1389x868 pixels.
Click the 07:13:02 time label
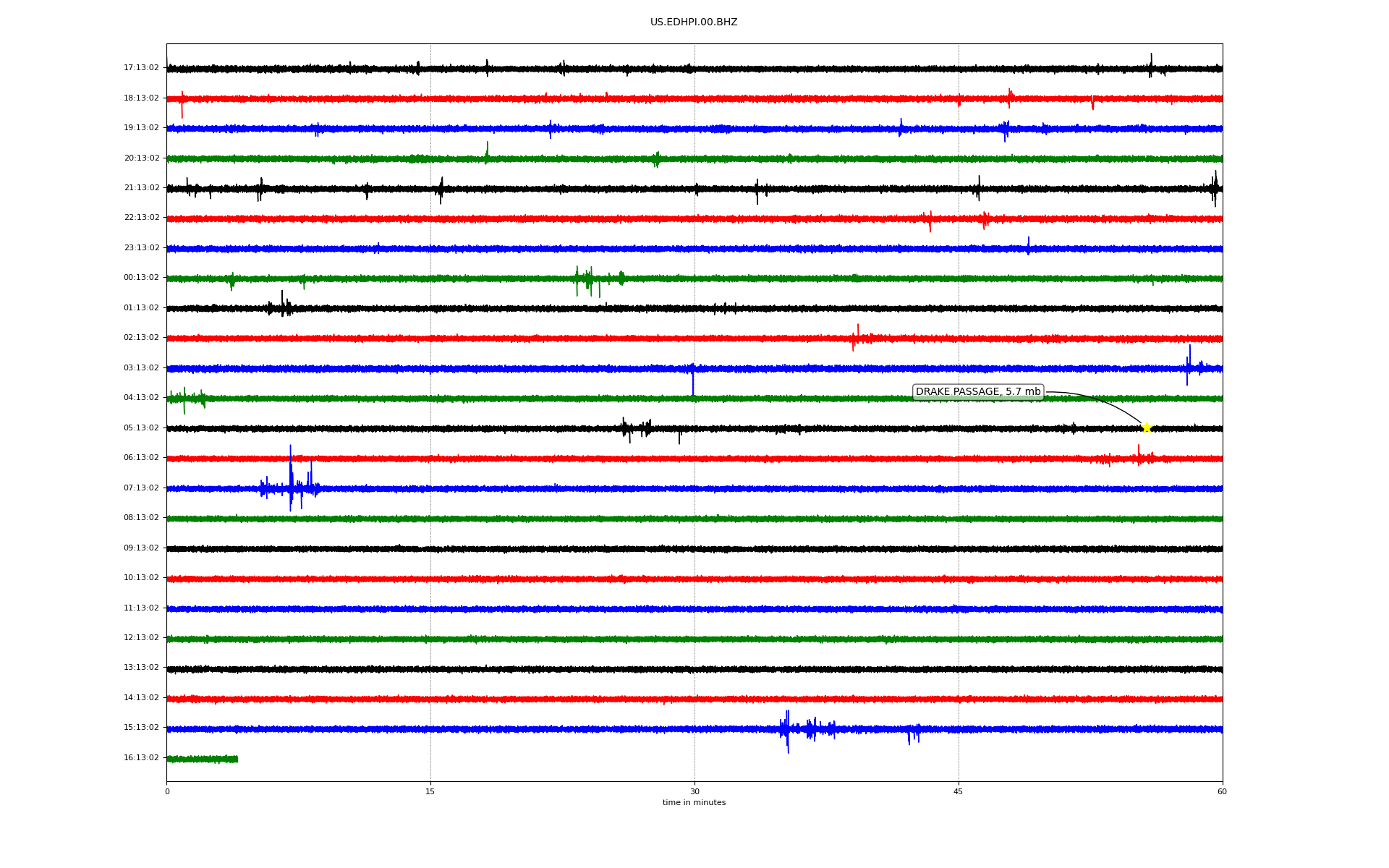click(141, 488)
